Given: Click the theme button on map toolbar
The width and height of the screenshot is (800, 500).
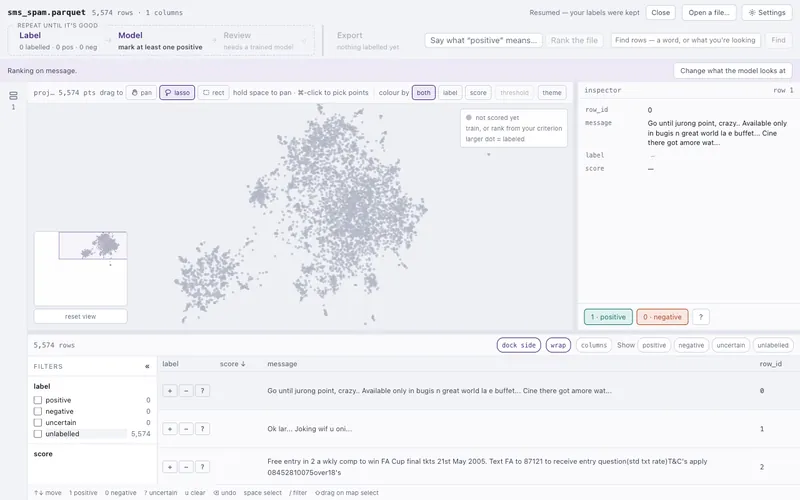Looking at the screenshot, I should 552,92.
